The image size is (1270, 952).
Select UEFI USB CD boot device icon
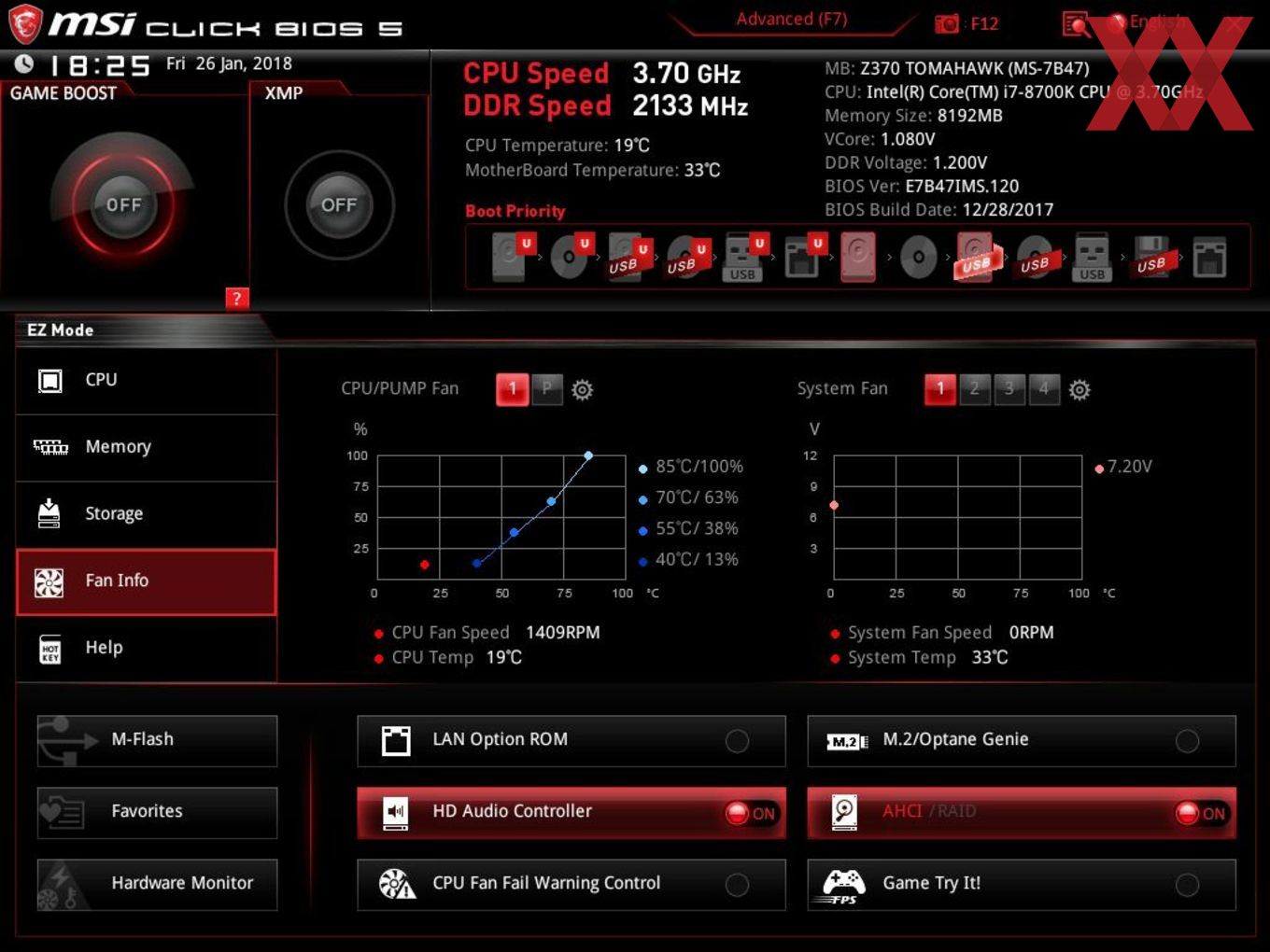click(686, 257)
